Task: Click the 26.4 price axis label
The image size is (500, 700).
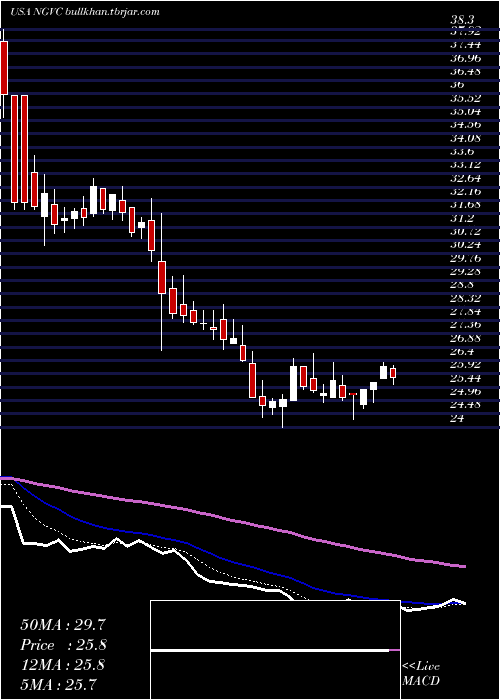Action: (x=462, y=352)
